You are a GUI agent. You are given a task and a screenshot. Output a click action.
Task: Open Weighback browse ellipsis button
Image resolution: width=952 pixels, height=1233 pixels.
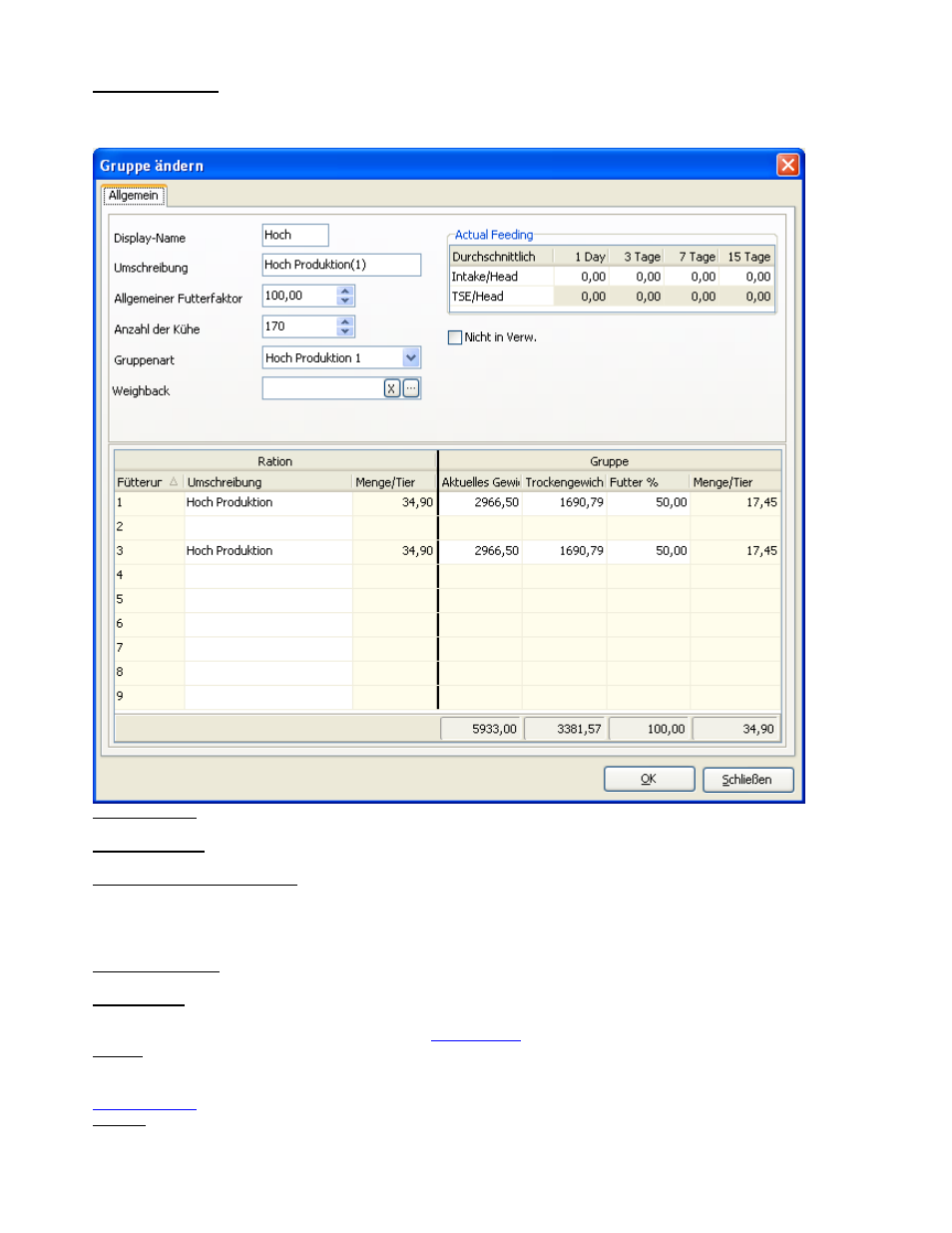(411, 389)
